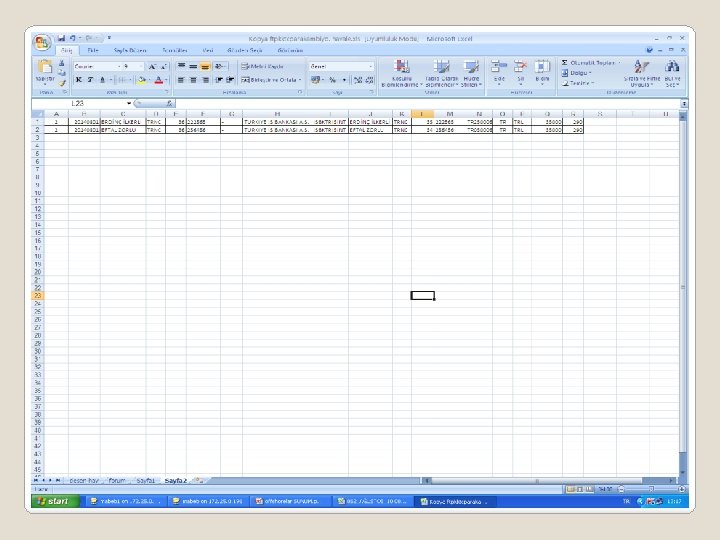Save the workbook via quick access toolbar

[x=61, y=39]
